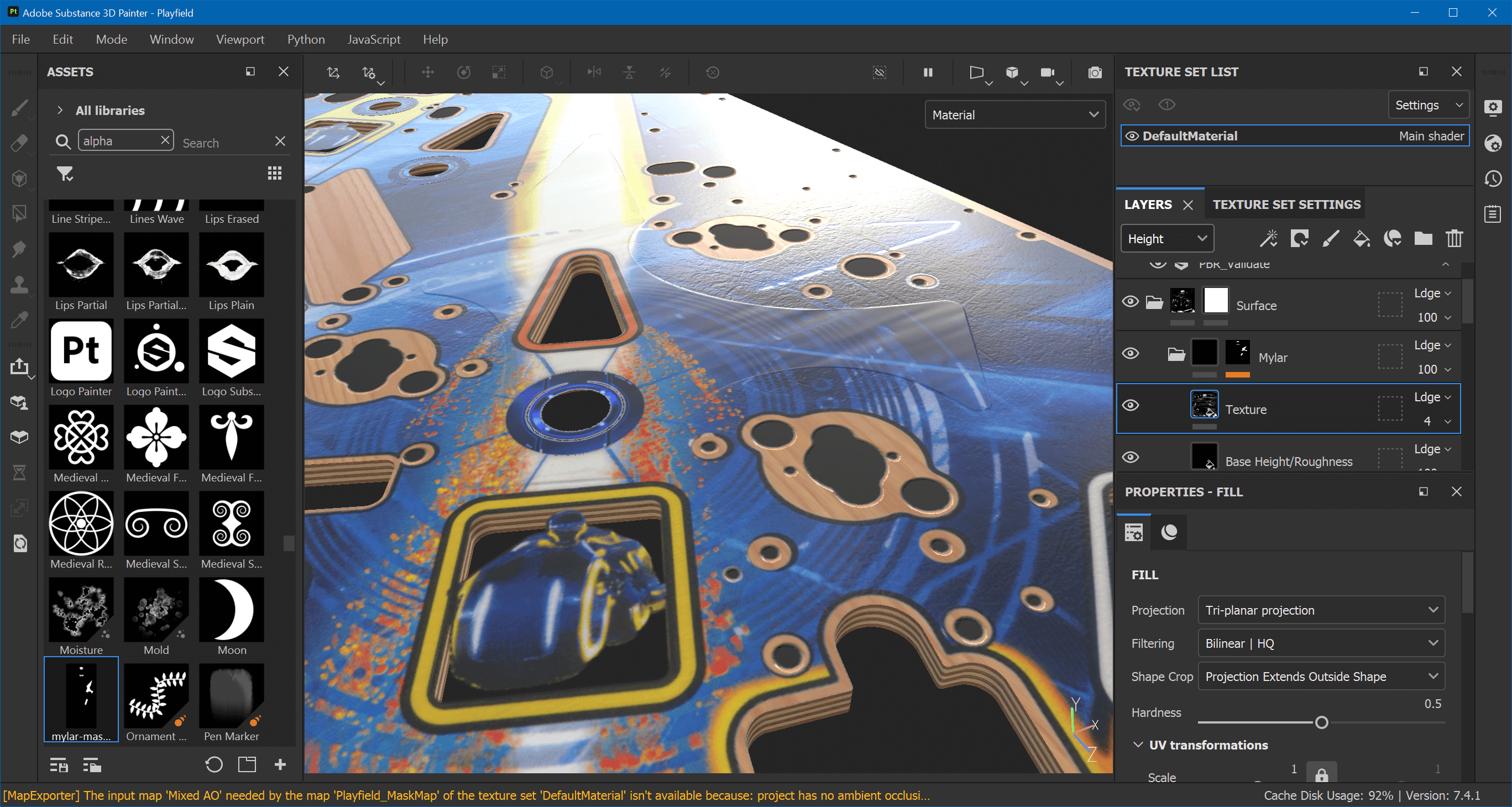Screen dimensions: 1512x807
Task: Open the Python menu
Action: 306,39
